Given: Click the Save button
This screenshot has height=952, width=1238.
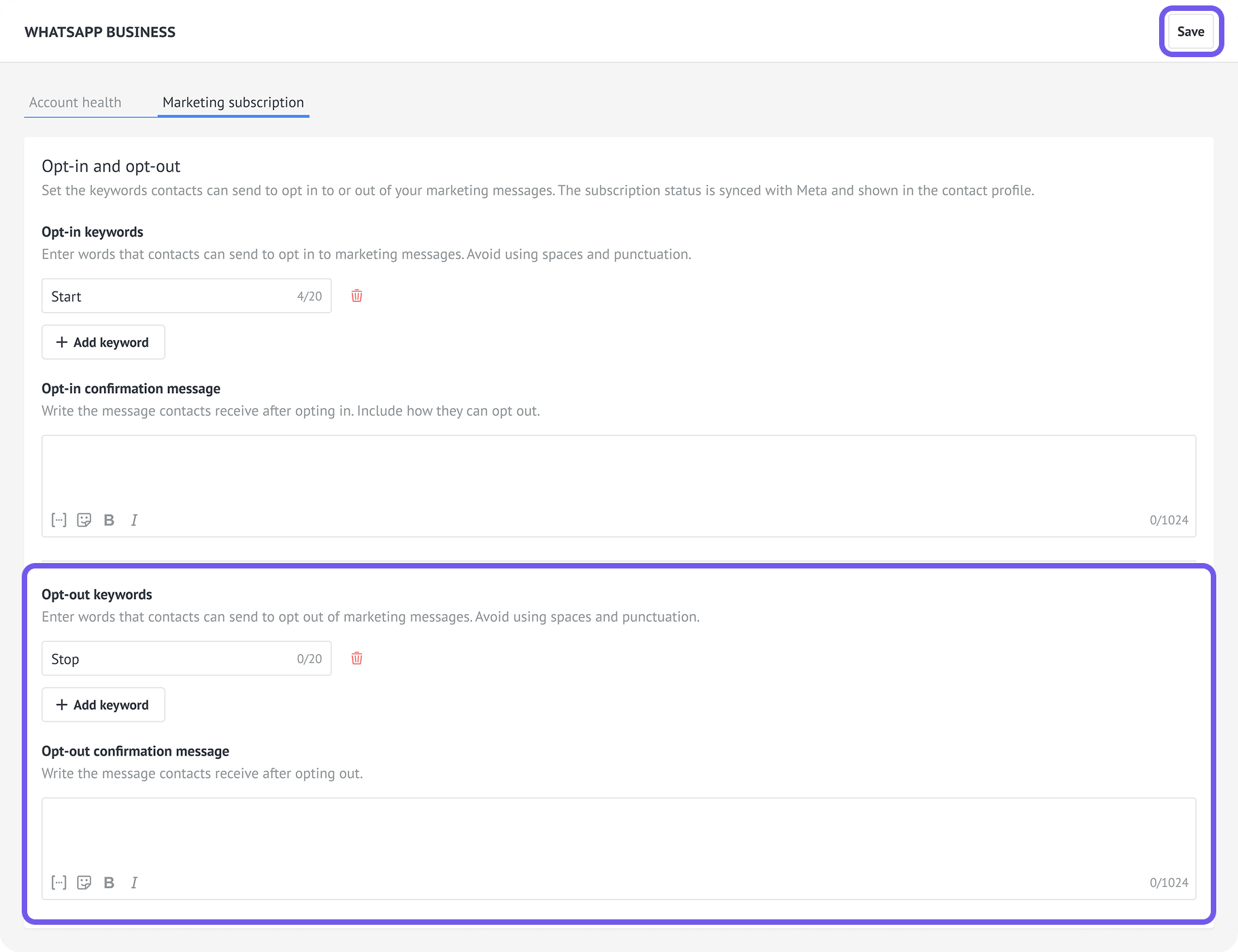Looking at the screenshot, I should 1190,31.
